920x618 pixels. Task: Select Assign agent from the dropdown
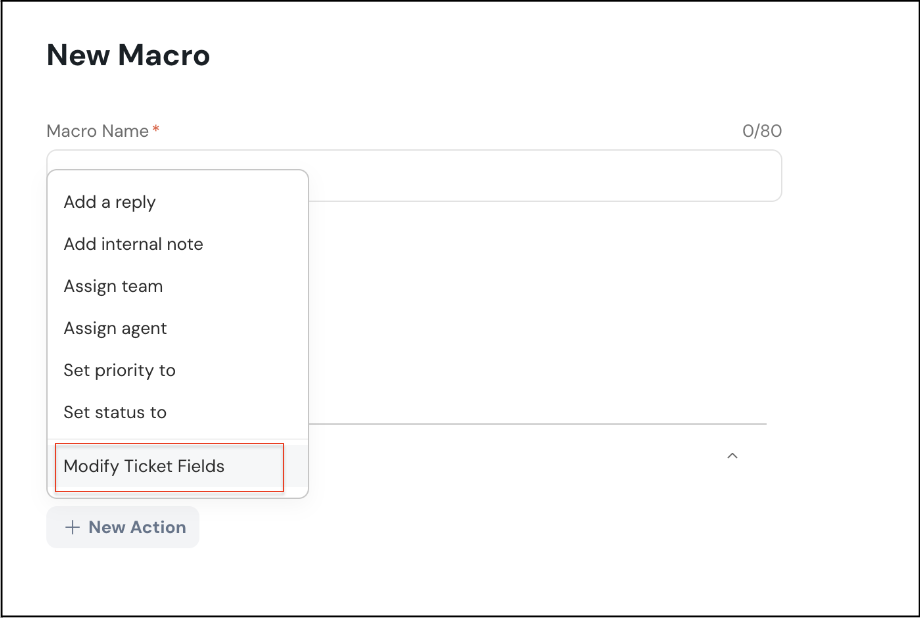click(115, 328)
